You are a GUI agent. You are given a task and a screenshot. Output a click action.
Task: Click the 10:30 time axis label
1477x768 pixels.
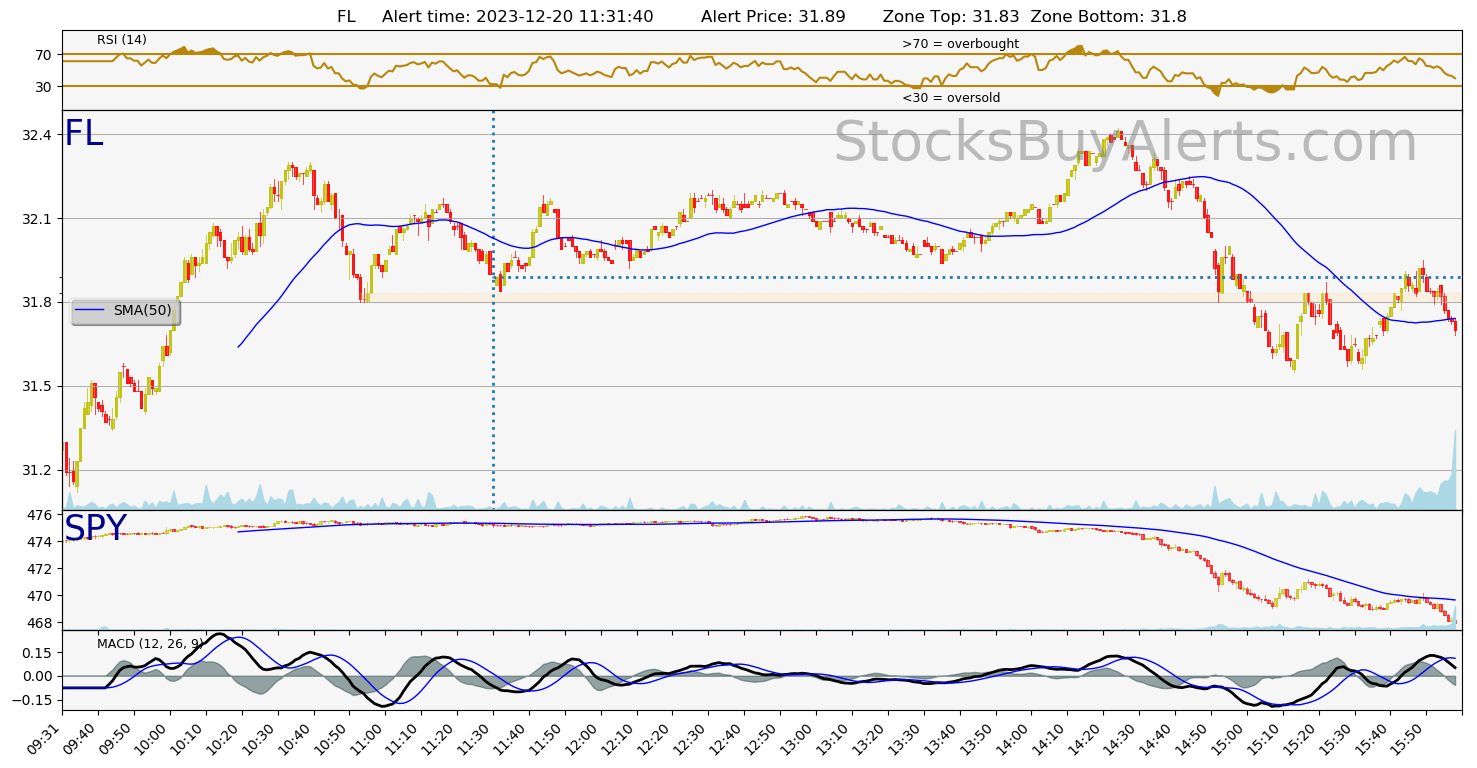pyautogui.click(x=261, y=739)
